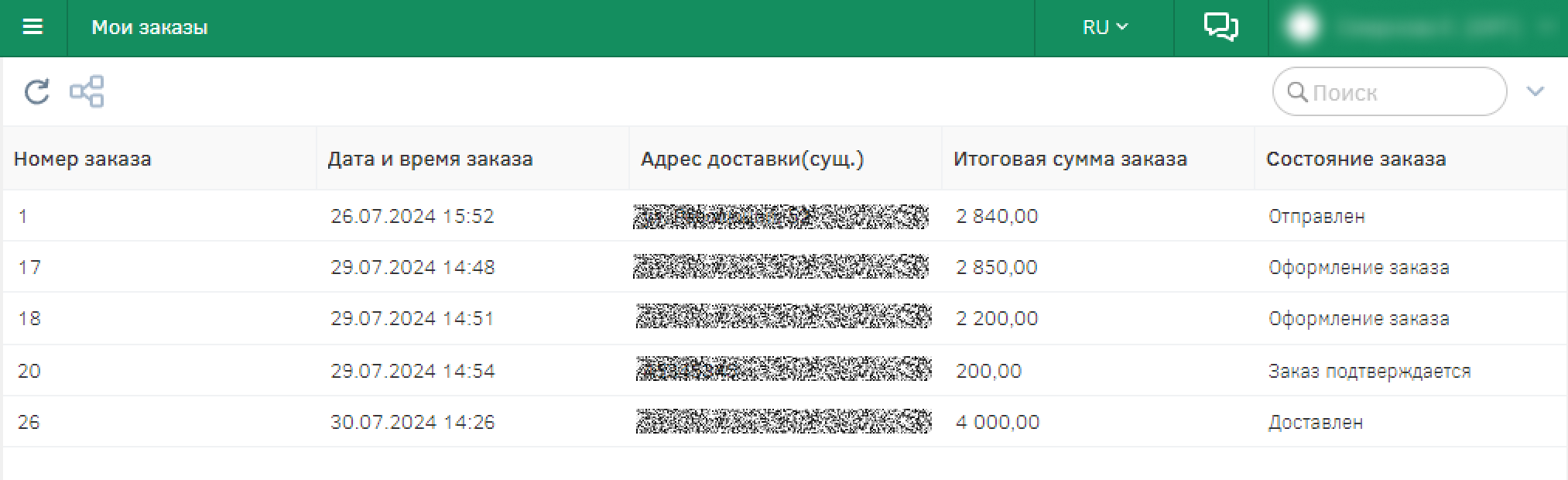Click Итоговая сумма заказа column header
The height and width of the screenshot is (480, 1568).
(x=1070, y=159)
